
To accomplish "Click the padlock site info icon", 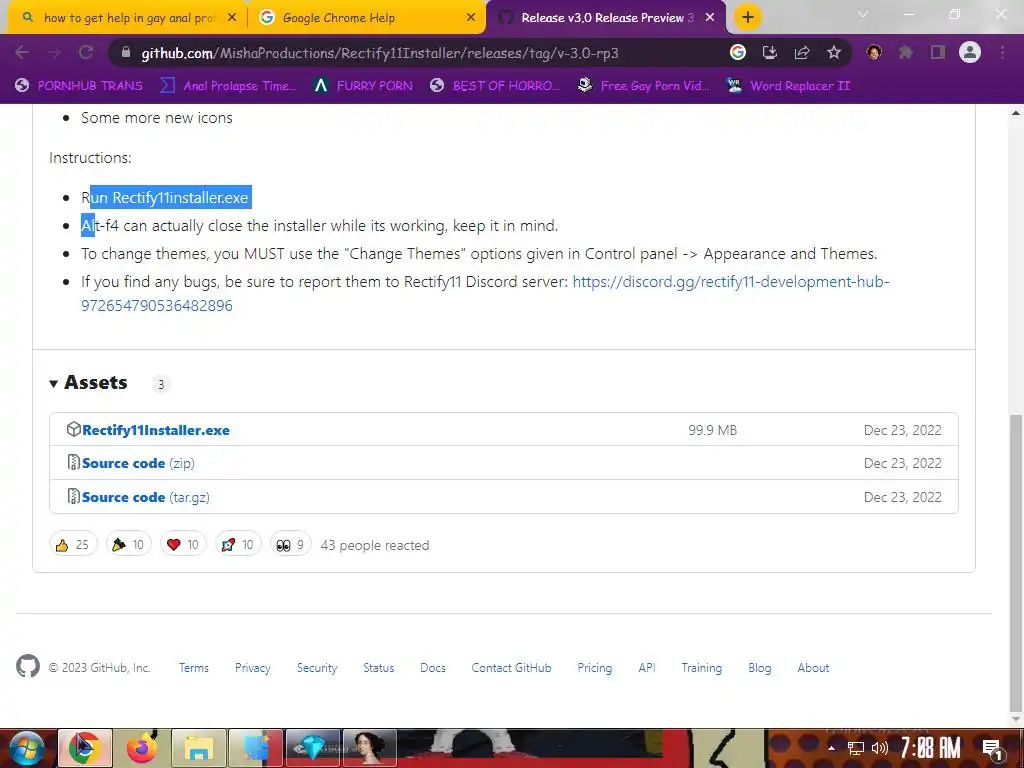I will pos(126,53).
